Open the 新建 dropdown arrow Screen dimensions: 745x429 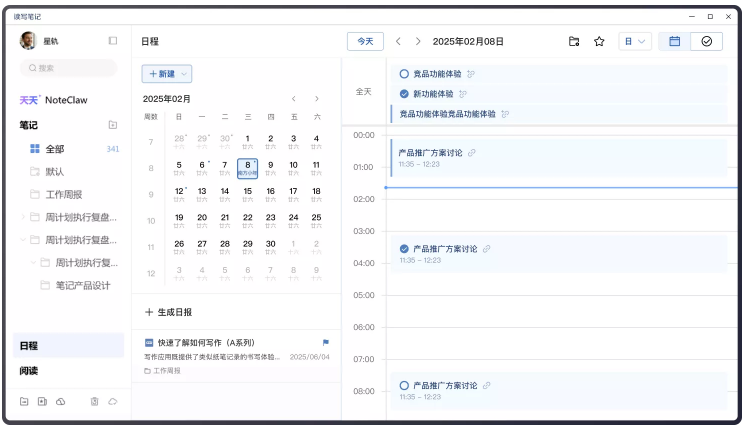click(184, 74)
